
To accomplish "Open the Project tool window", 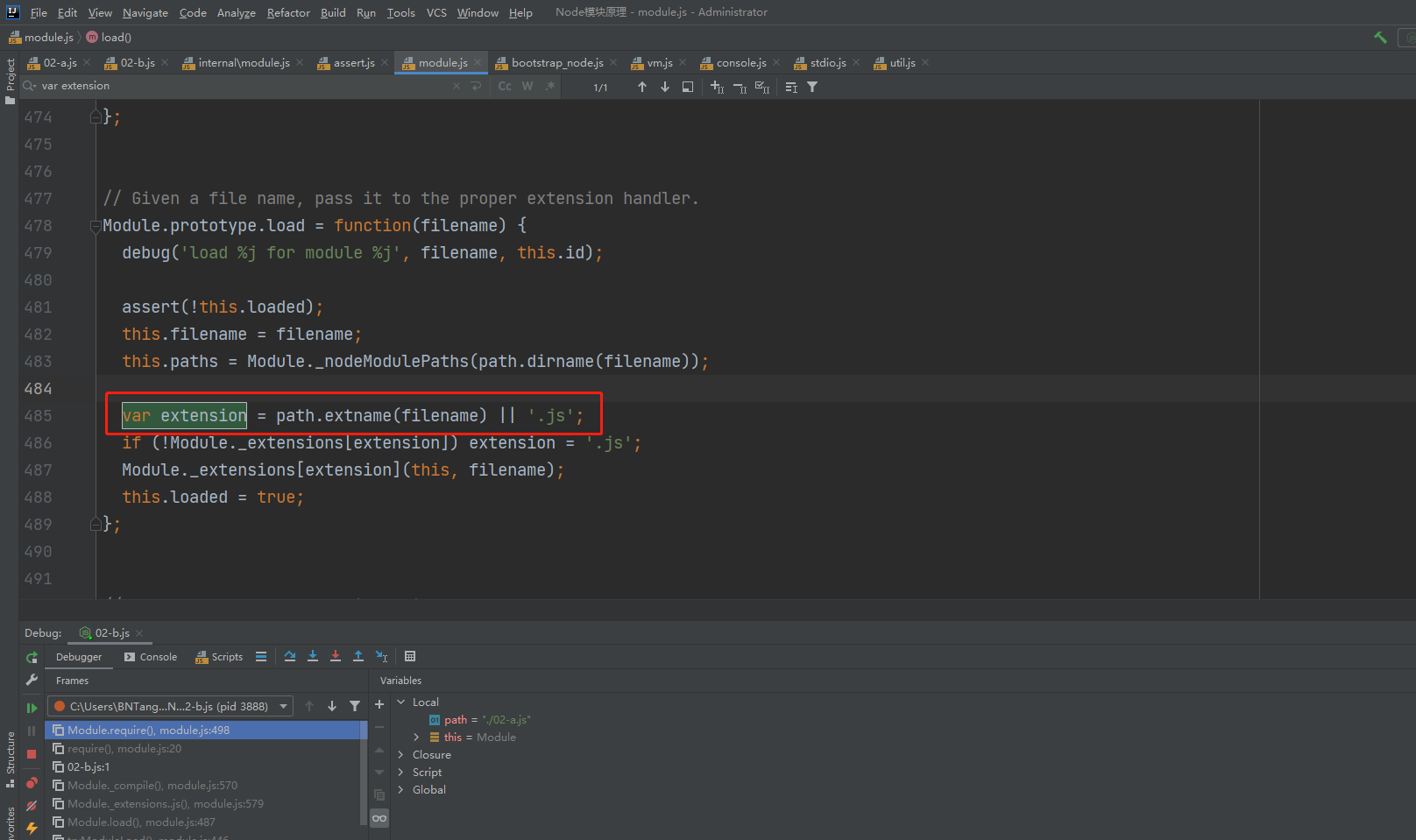I will (11, 80).
